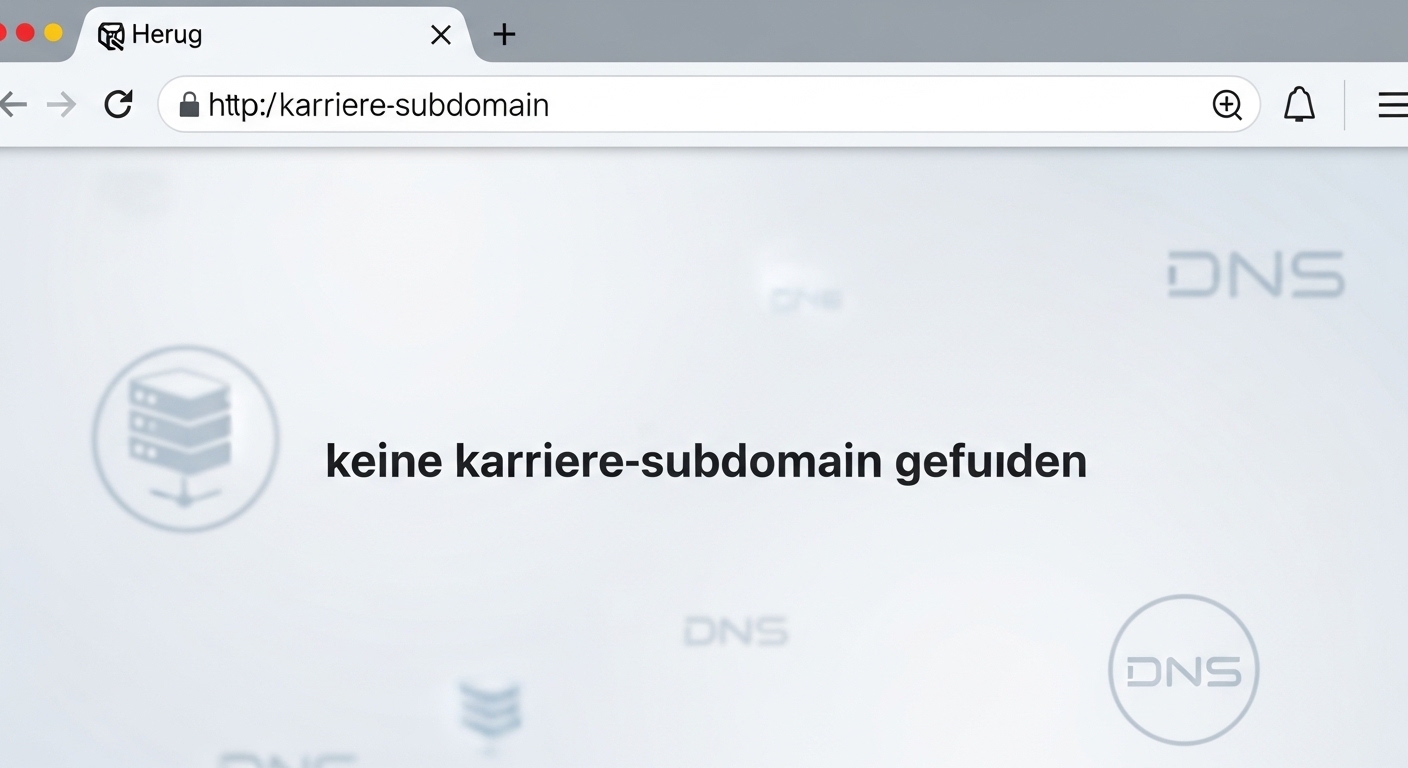This screenshot has width=1408, height=768.
Task: Click the small blurred server icon near the bottom
Action: pyautogui.click(x=490, y=713)
